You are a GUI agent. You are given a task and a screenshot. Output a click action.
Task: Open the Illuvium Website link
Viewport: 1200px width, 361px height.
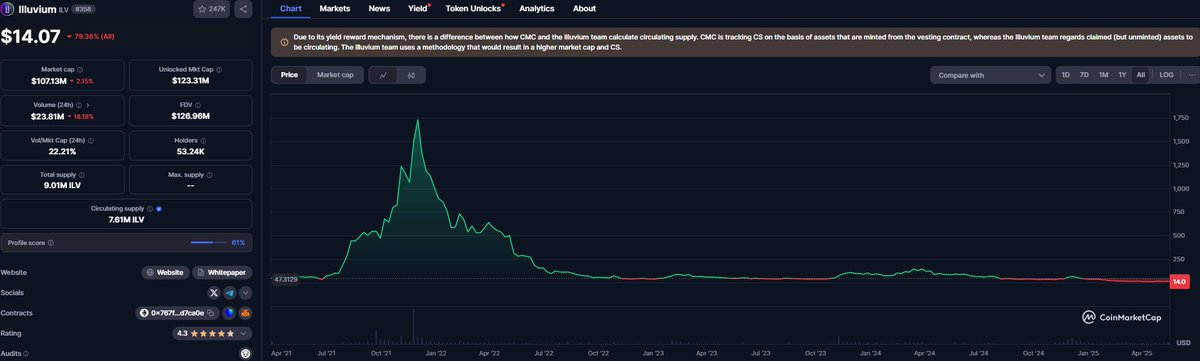tap(166, 272)
